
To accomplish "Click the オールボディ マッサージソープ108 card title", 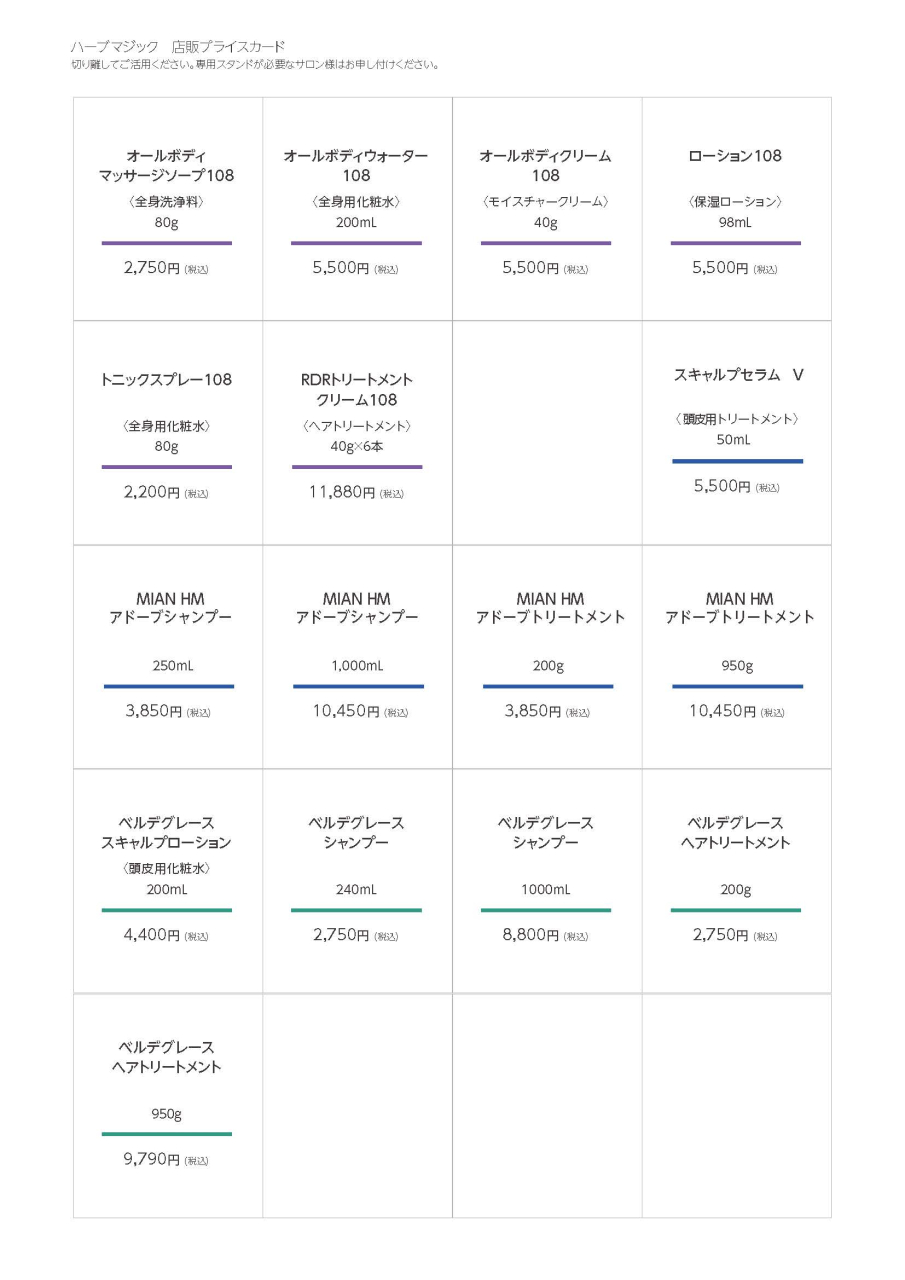I will point(166,166).
